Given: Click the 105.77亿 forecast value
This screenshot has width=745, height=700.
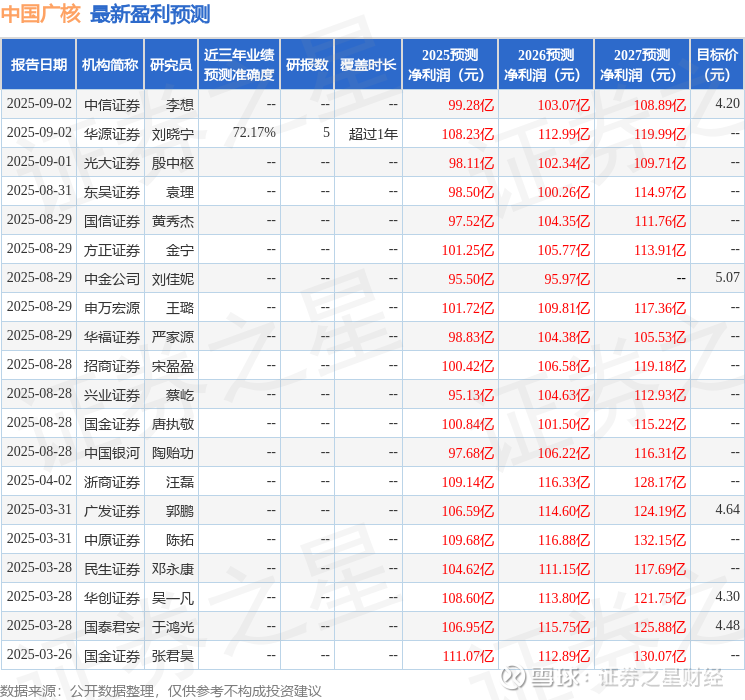Looking at the screenshot, I should (564, 250).
